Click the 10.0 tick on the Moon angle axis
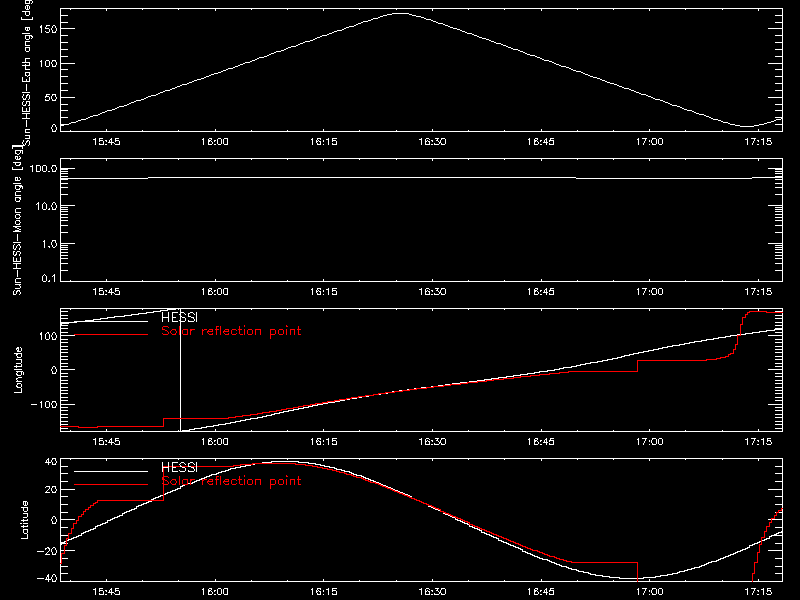Viewport: 800px width, 600px height. [46, 206]
